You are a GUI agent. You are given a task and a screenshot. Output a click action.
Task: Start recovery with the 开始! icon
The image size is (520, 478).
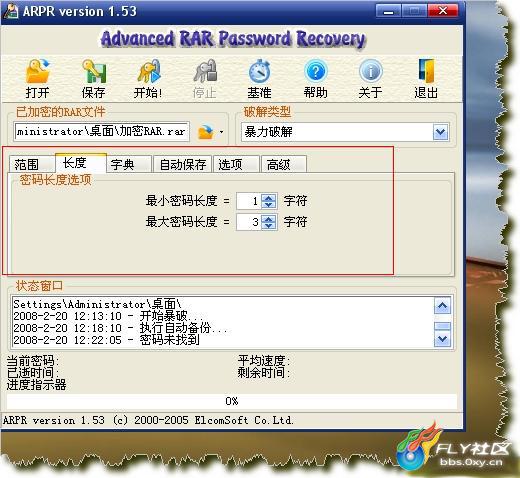click(149, 71)
